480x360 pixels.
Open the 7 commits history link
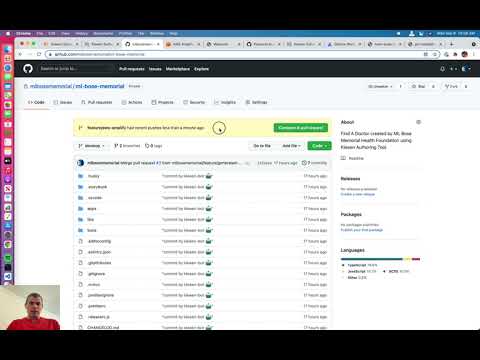point(314,163)
